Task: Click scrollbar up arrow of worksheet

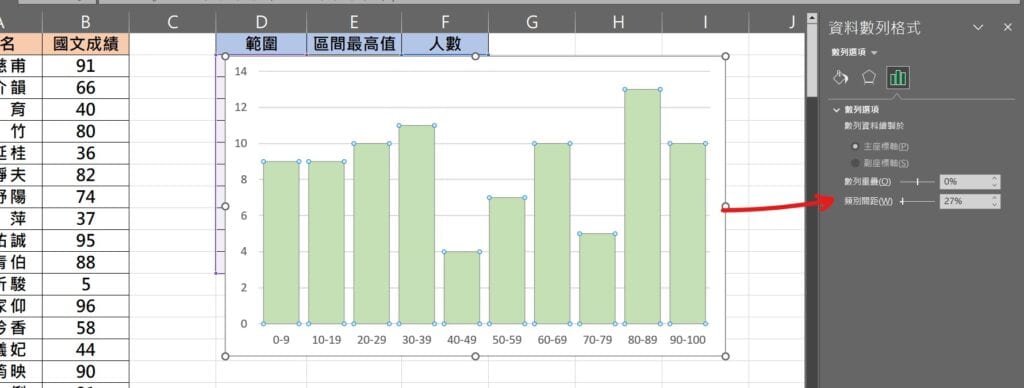Action: (x=812, y=19)
